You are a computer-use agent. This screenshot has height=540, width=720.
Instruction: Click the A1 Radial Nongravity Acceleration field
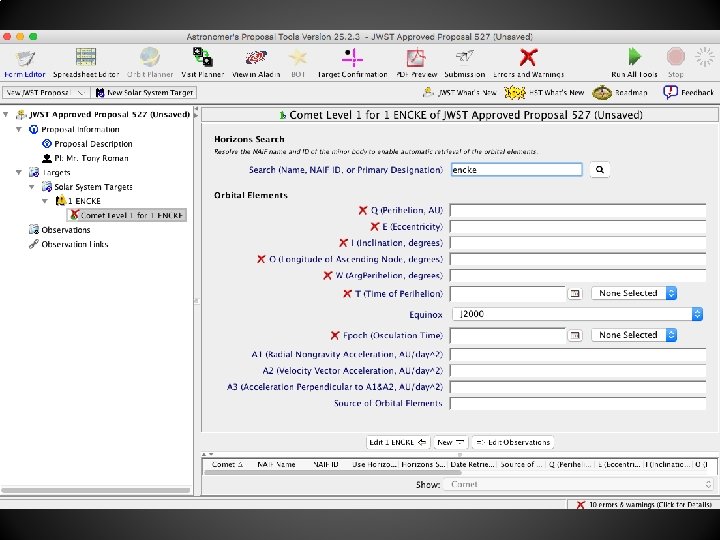tap(578, 354)
